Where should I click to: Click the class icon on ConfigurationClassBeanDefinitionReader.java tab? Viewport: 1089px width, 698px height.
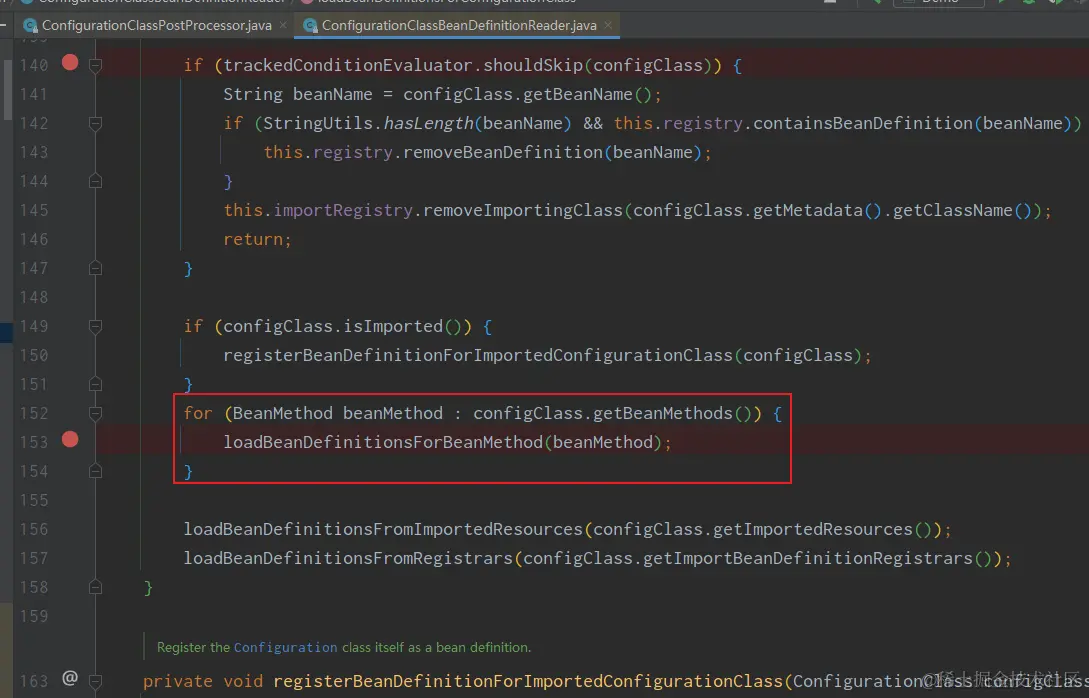click(310, 26)
